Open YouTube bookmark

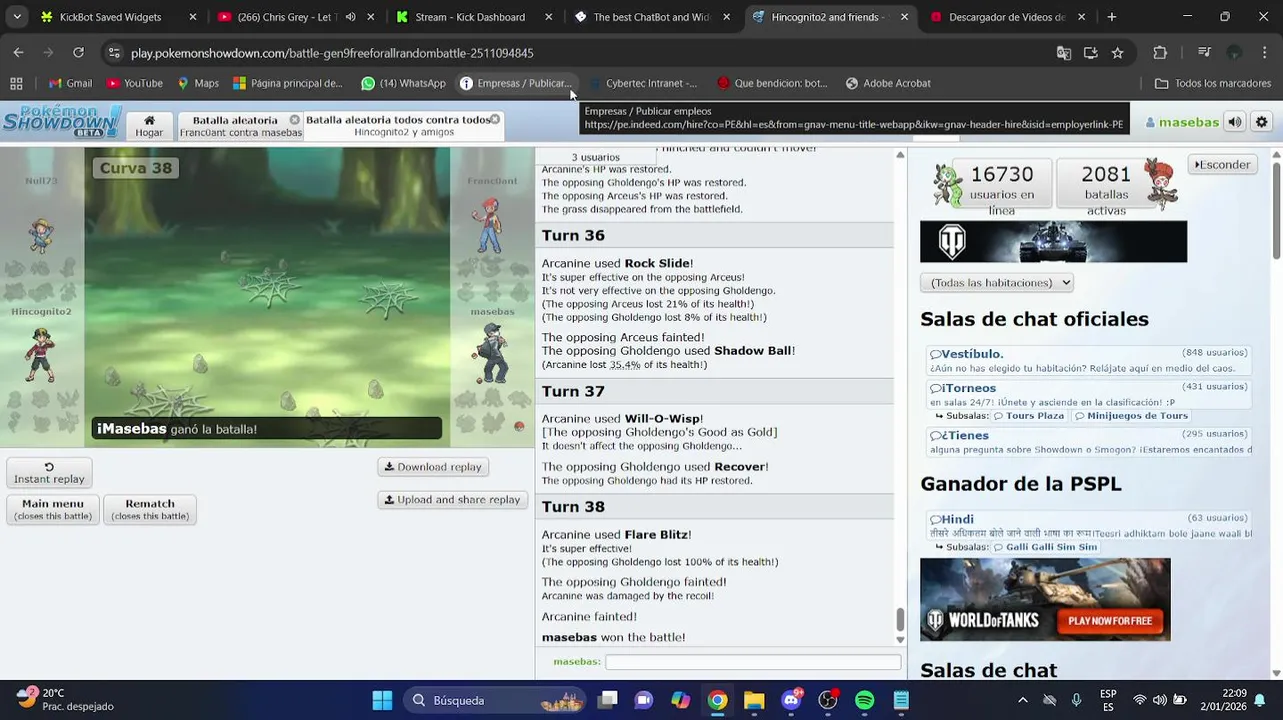(x=134, y=84)
